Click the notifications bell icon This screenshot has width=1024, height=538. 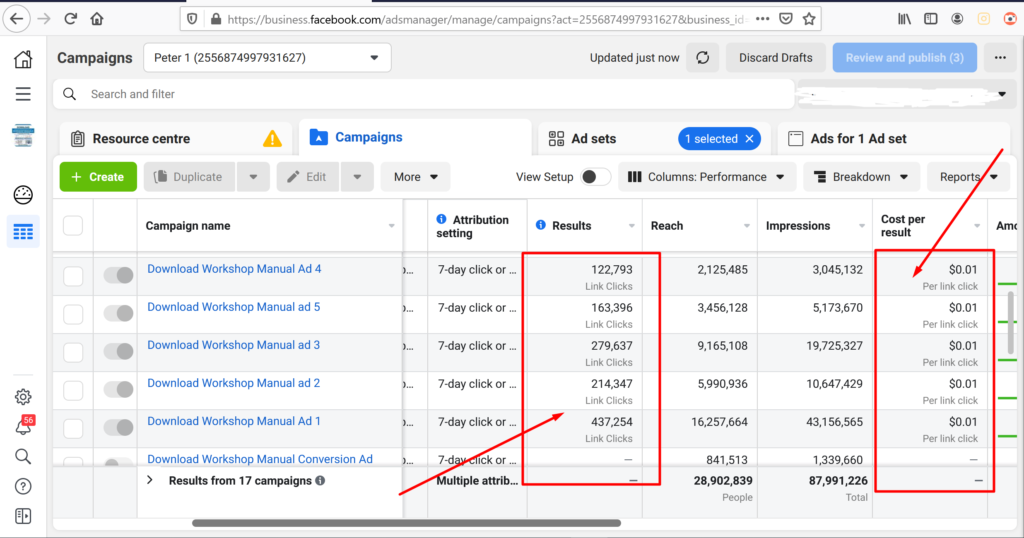coord(22,427)
